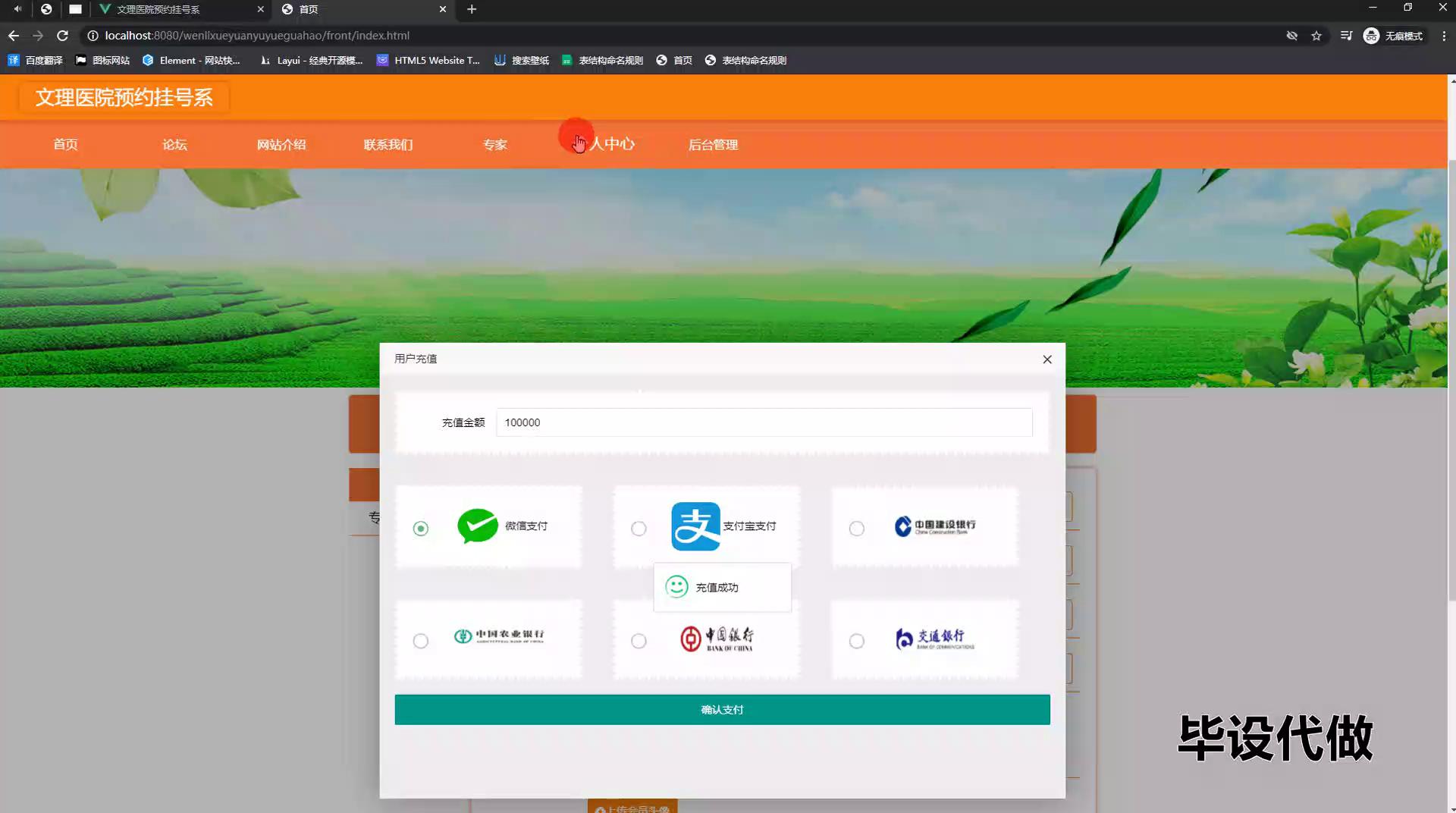The width and height of the screenshot is (1456, 813).
Task: Click the WeChat Pay green logo
Action: [478, 526]
